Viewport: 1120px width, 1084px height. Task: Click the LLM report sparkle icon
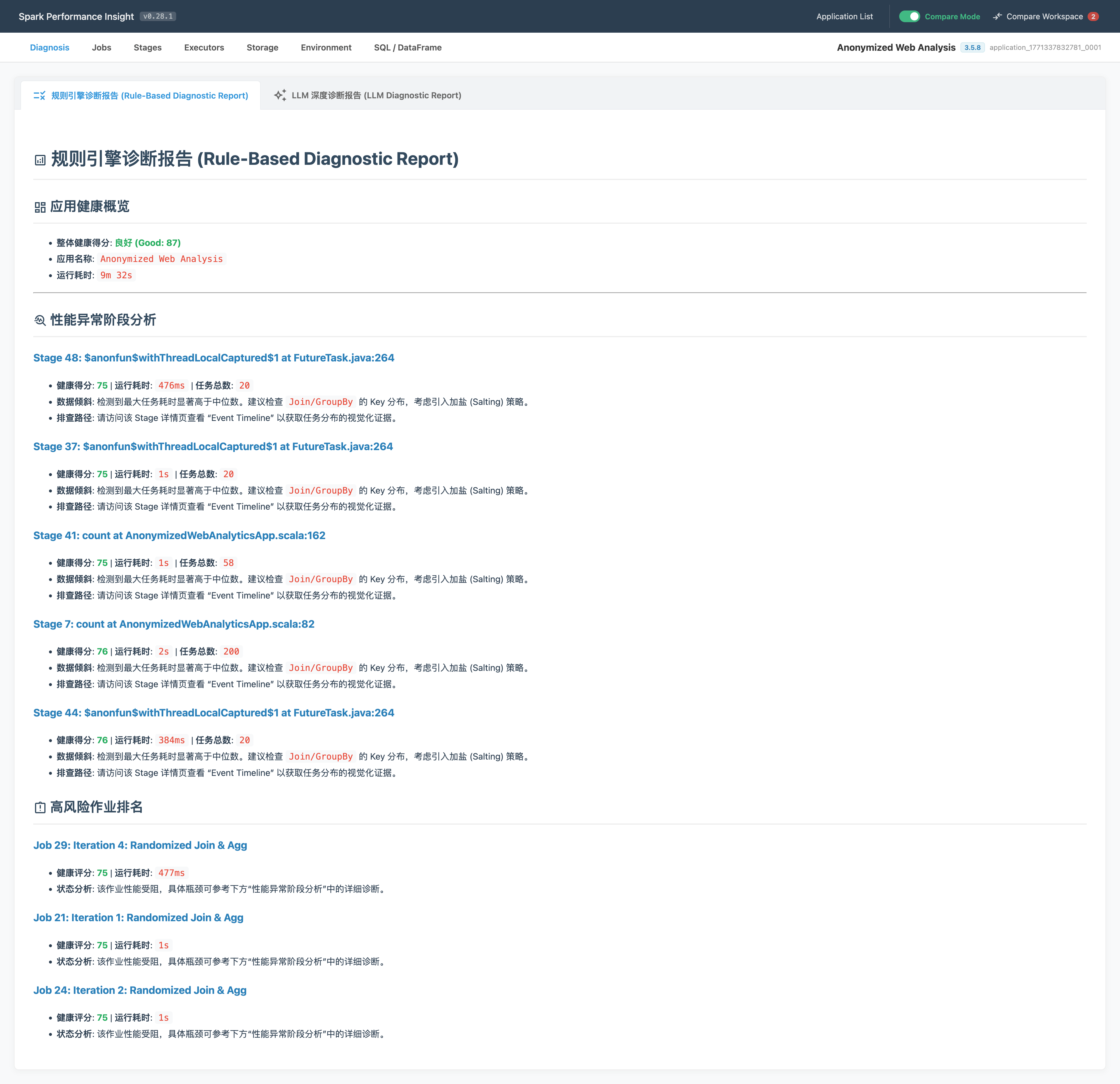coord(280,95)
